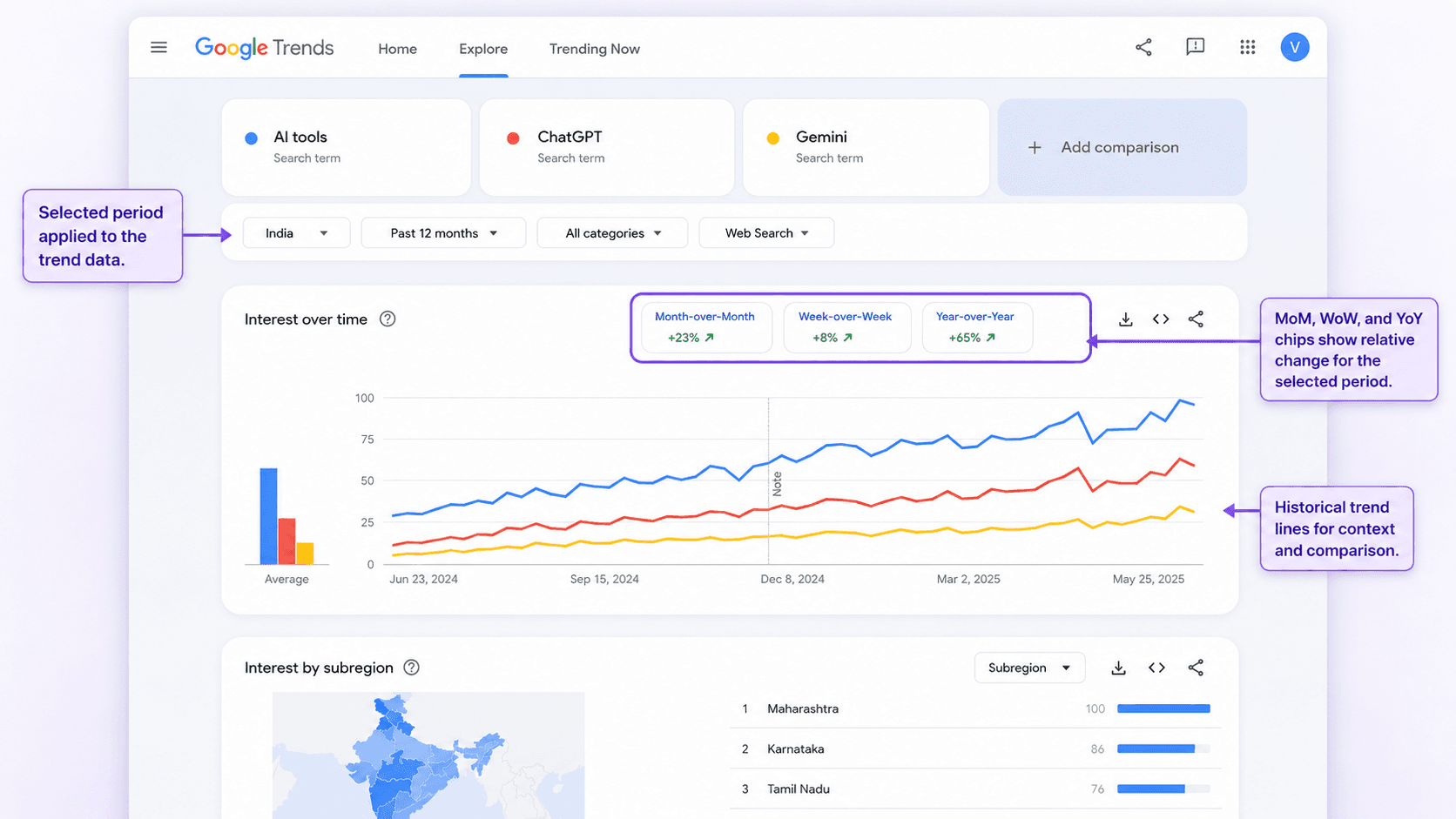Viewport: 1456px width, 819px height.
Task: Click 'Interest by subregion' heading
Action: (319, 668)
